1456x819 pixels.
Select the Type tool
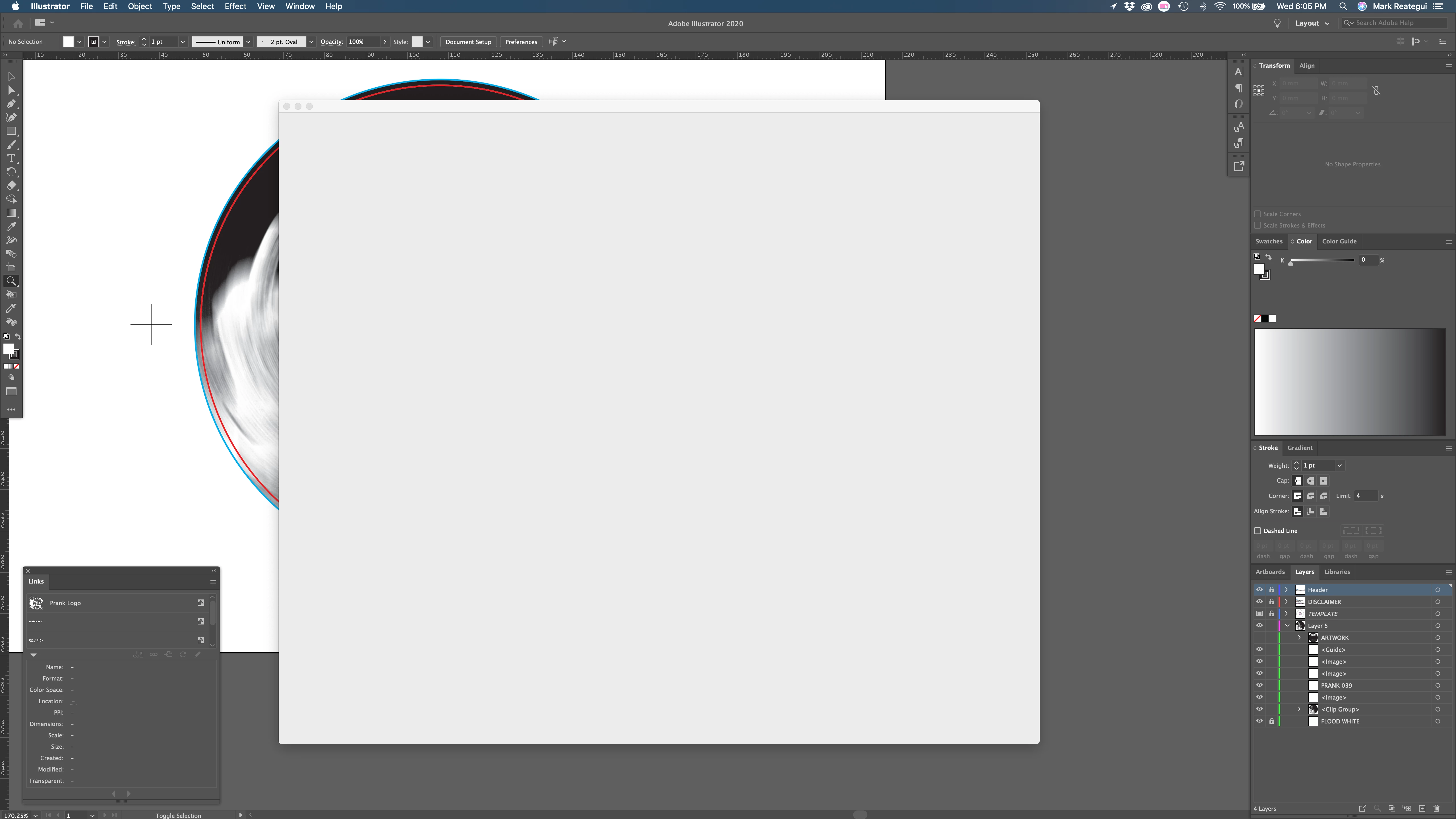pos(11,158)
